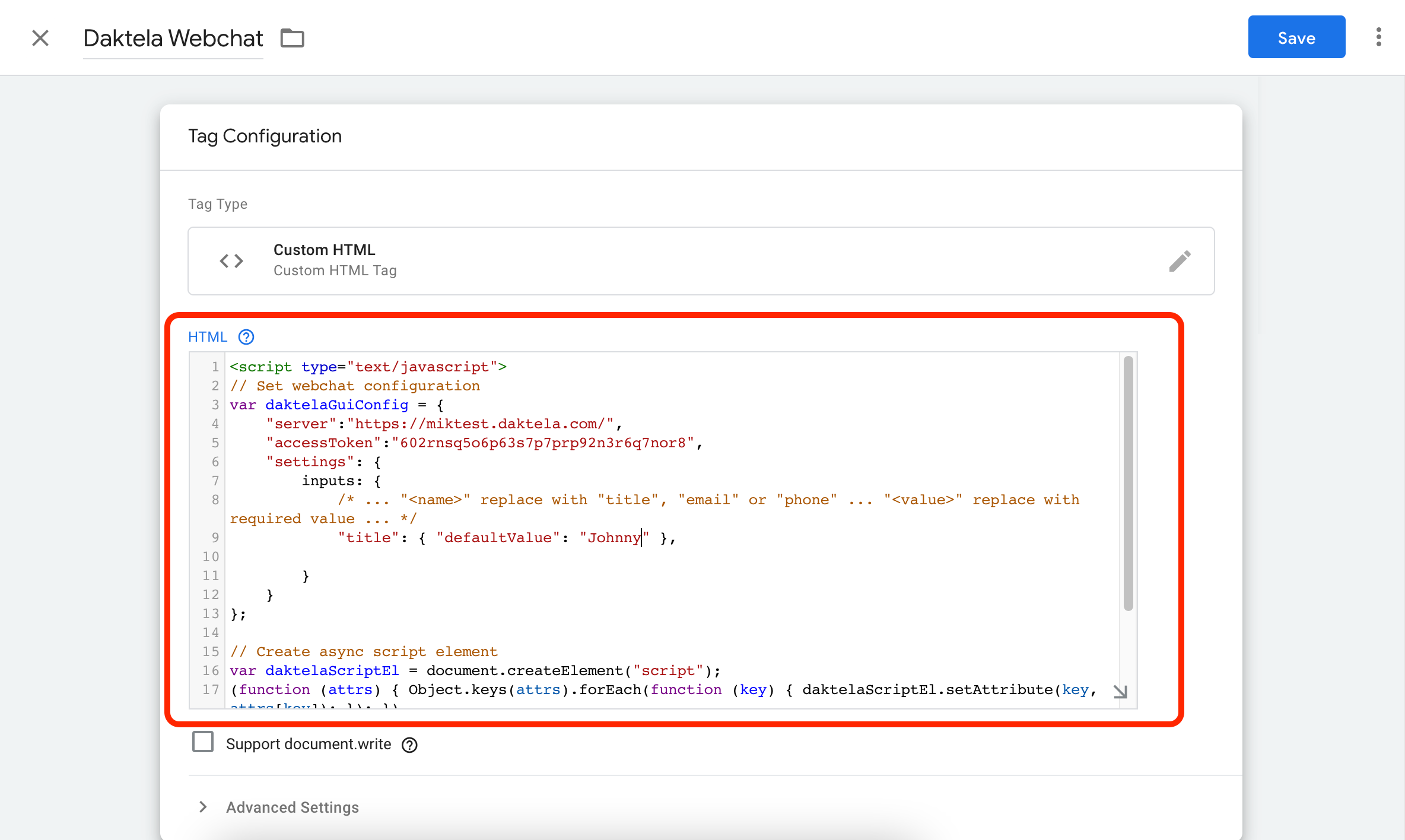The width and height of the screenshot is (1405, 840).
Task: Edit the Daktela Webcat tag name field
Action: click(x=173, y=39)
